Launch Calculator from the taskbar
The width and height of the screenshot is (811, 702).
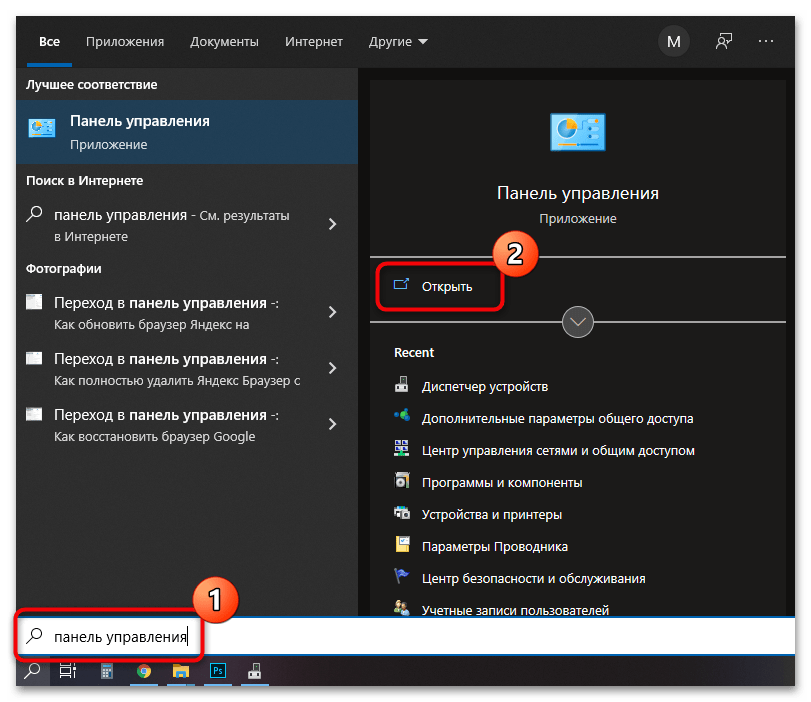click(x=106, y=672)
